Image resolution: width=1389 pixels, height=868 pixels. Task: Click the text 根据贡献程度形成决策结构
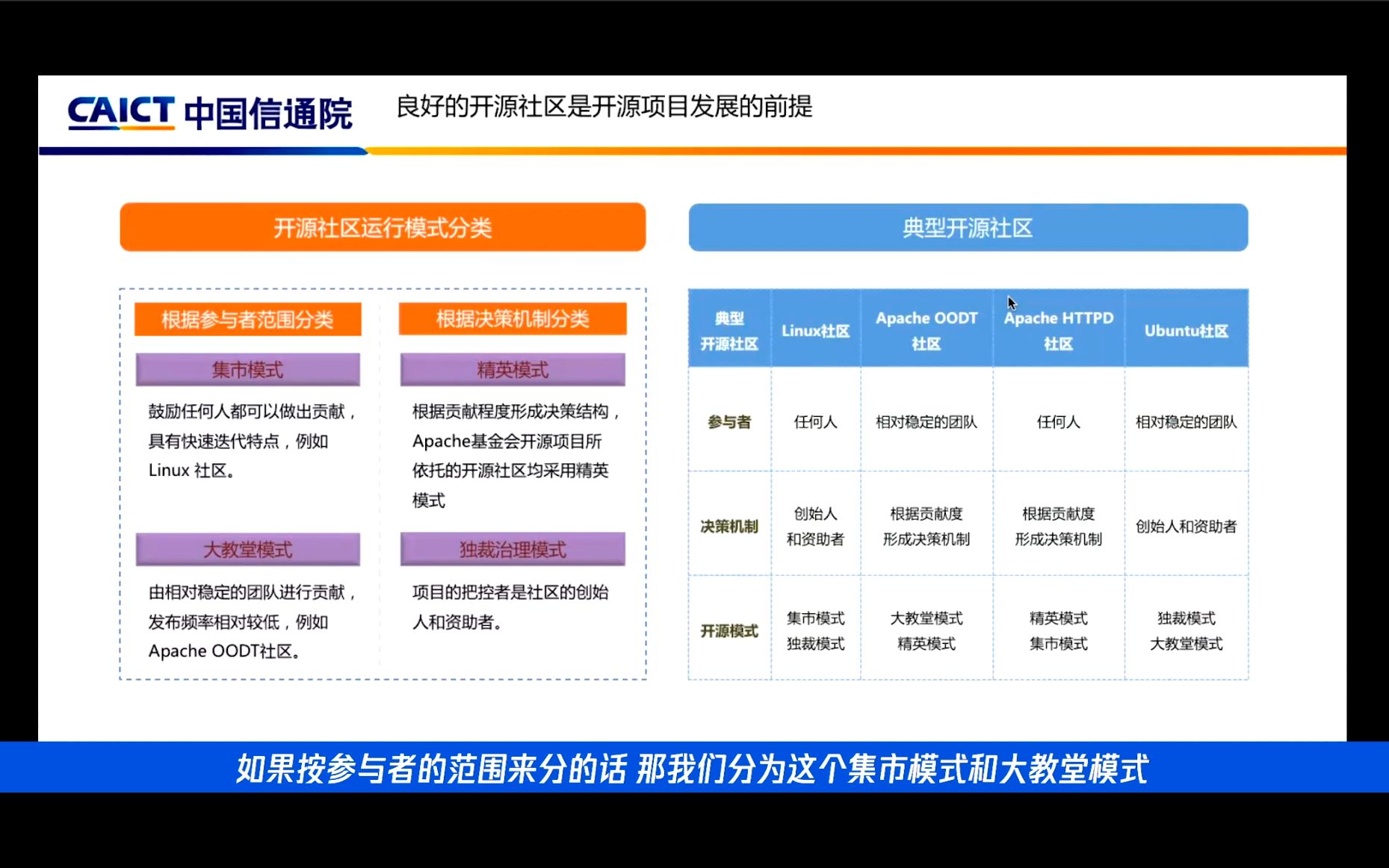click(x=510, y=412)
